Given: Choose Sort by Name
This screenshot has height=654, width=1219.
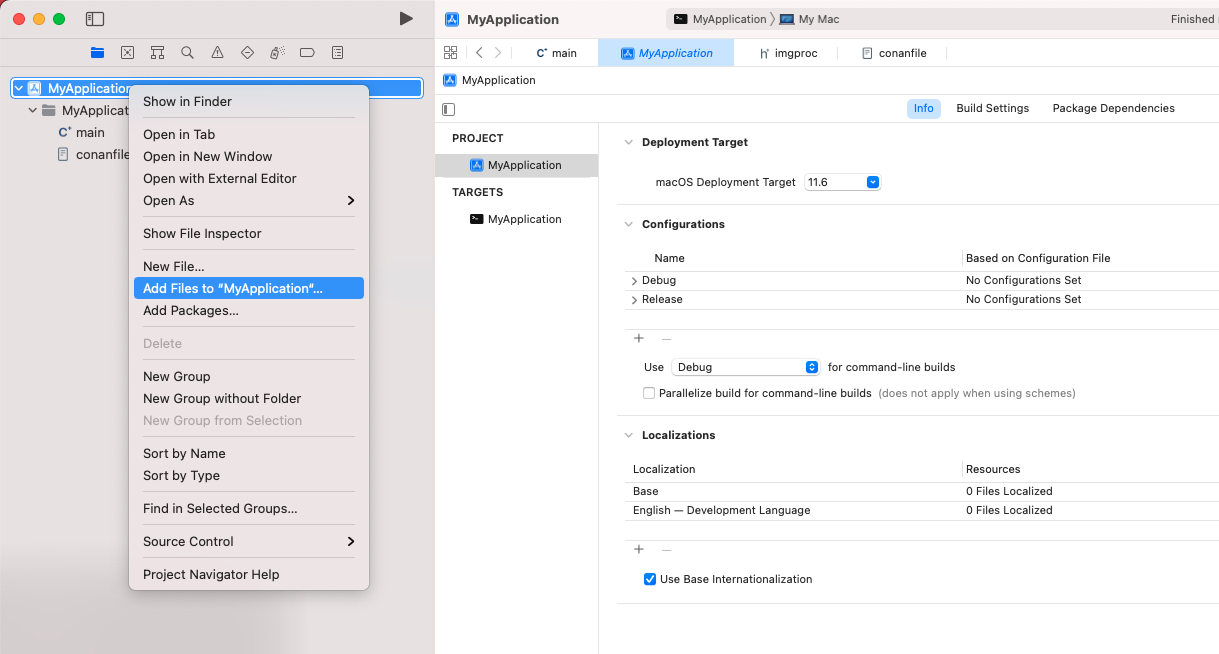Looking at the screenshot, I should (249, 453).
